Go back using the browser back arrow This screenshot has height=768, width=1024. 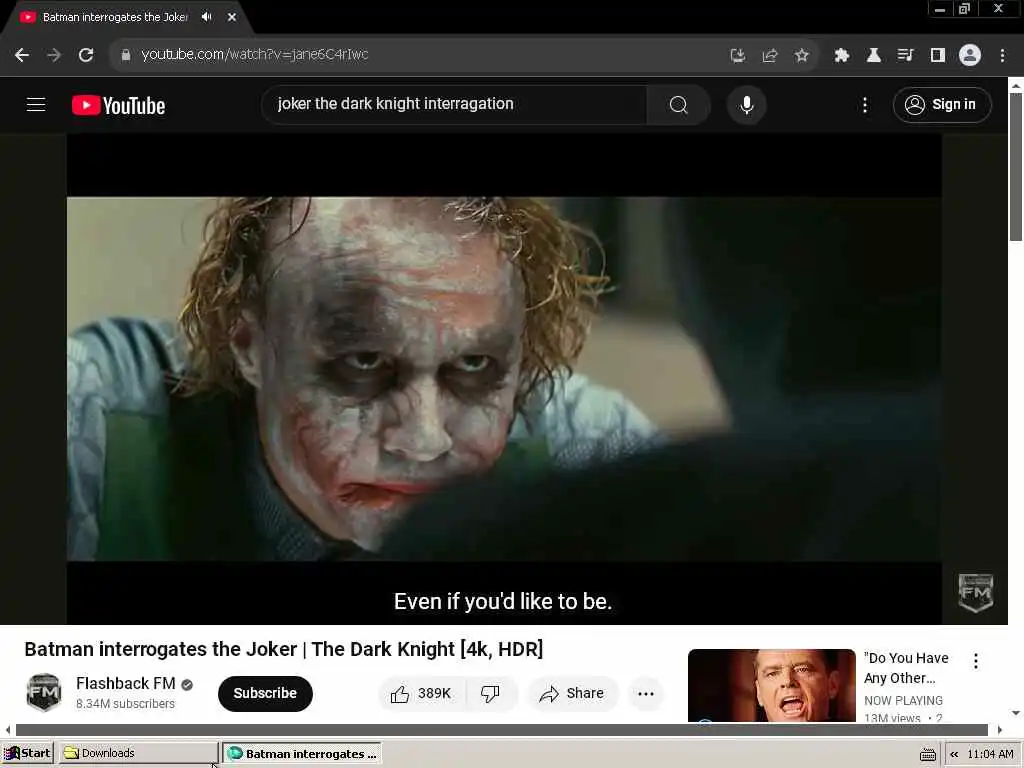pos(22,55)
